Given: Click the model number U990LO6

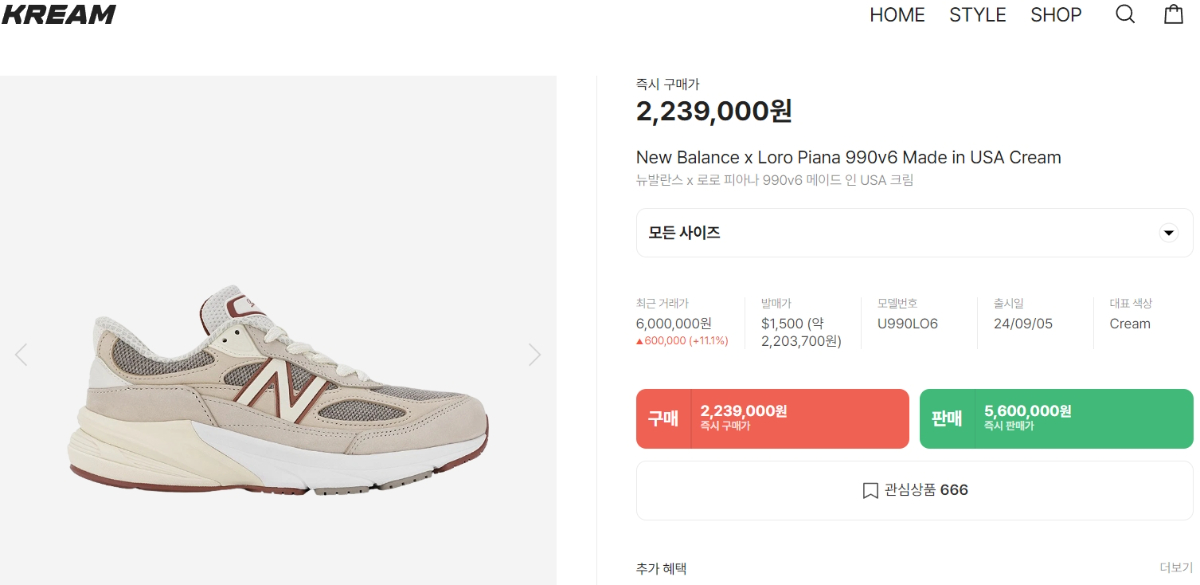Looking at the screenshot, I should (x=907, y=324).
